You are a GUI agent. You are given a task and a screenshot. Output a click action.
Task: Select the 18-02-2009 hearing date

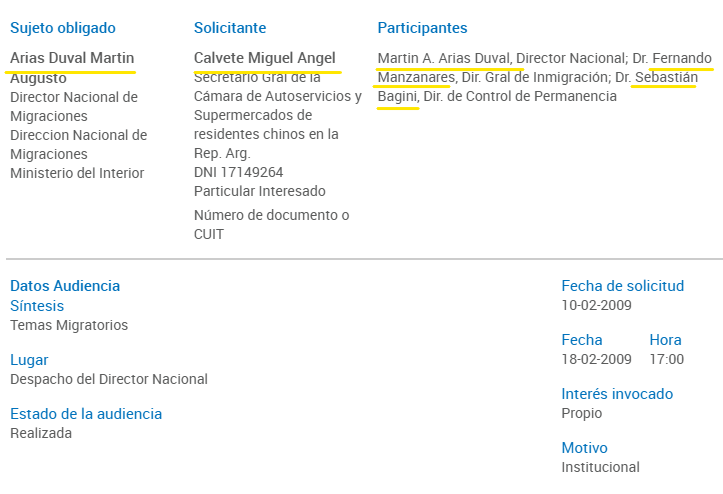596,359
